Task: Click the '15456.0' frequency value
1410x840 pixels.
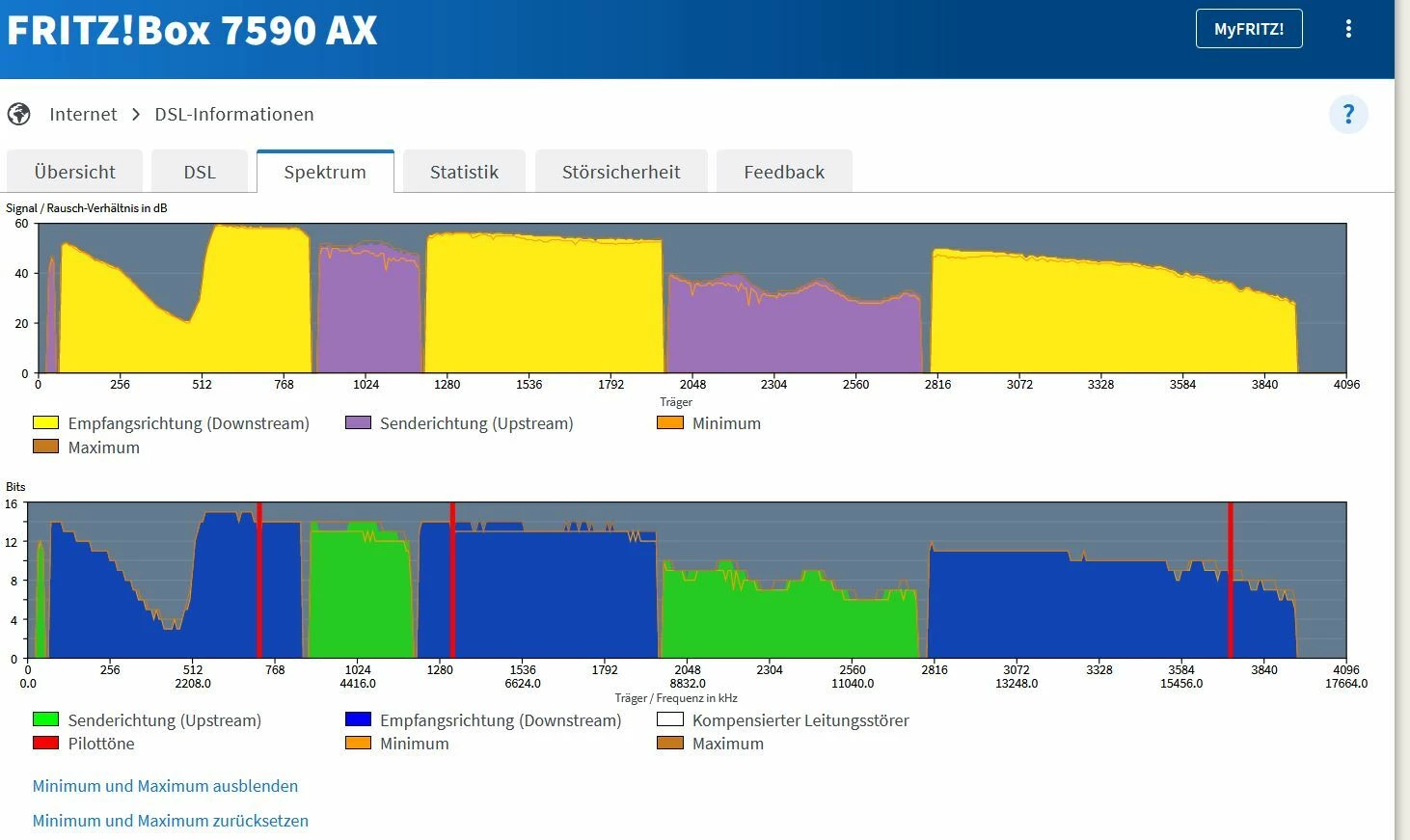Action: (x=1181, y=684)
